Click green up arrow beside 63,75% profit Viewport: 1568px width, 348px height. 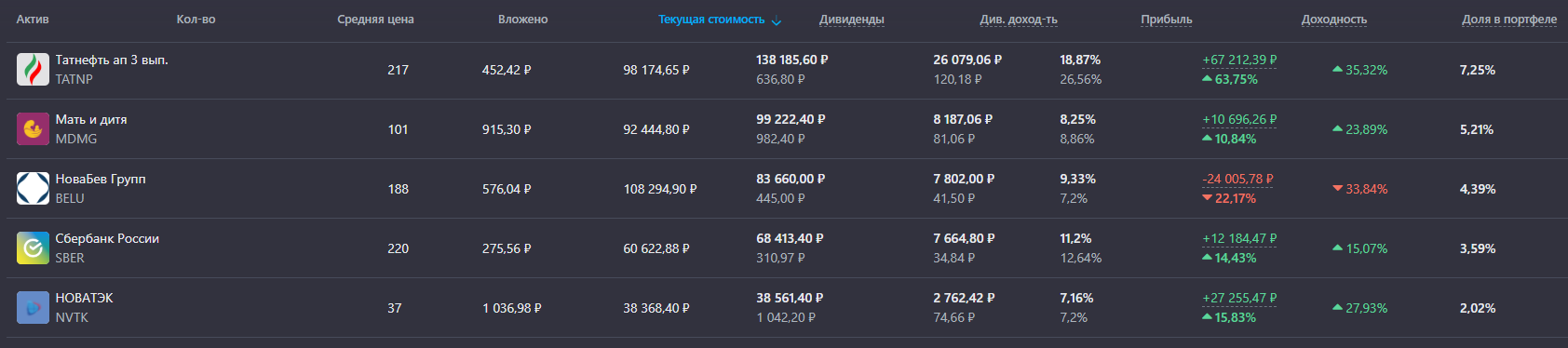click(x=1207, y=80)
